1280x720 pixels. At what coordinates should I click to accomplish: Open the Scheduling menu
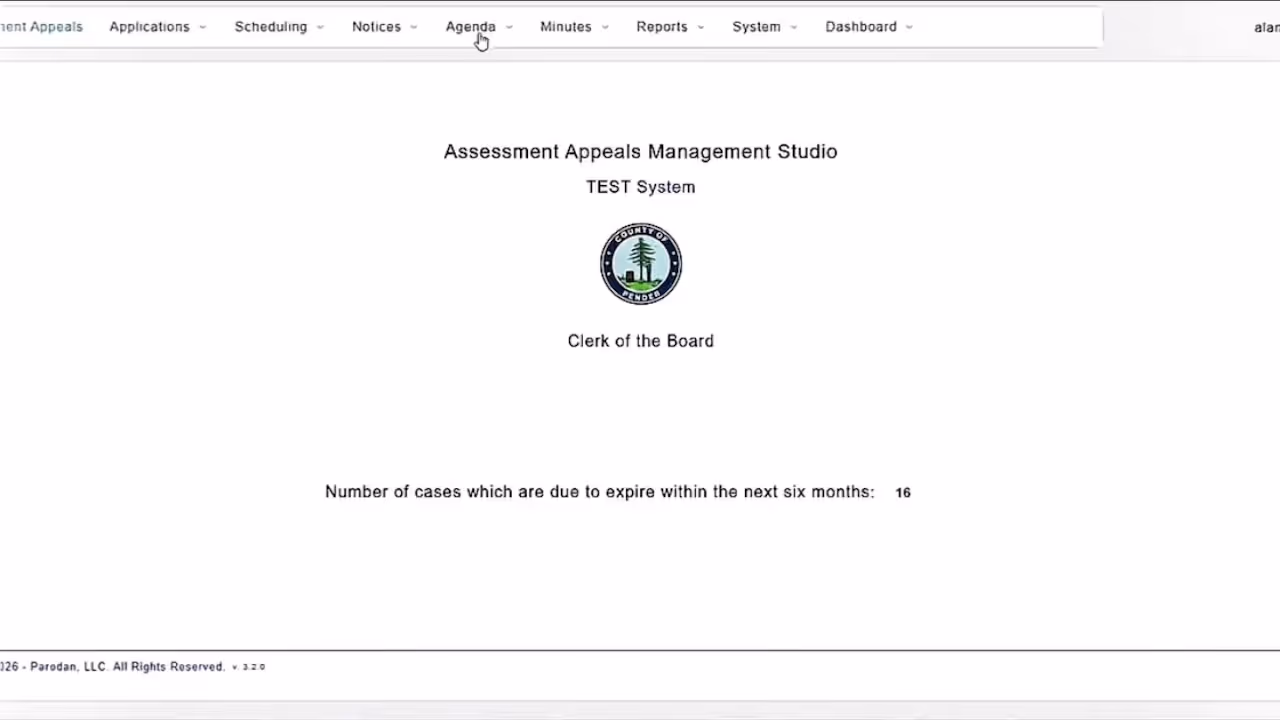[x=271, y=27]
